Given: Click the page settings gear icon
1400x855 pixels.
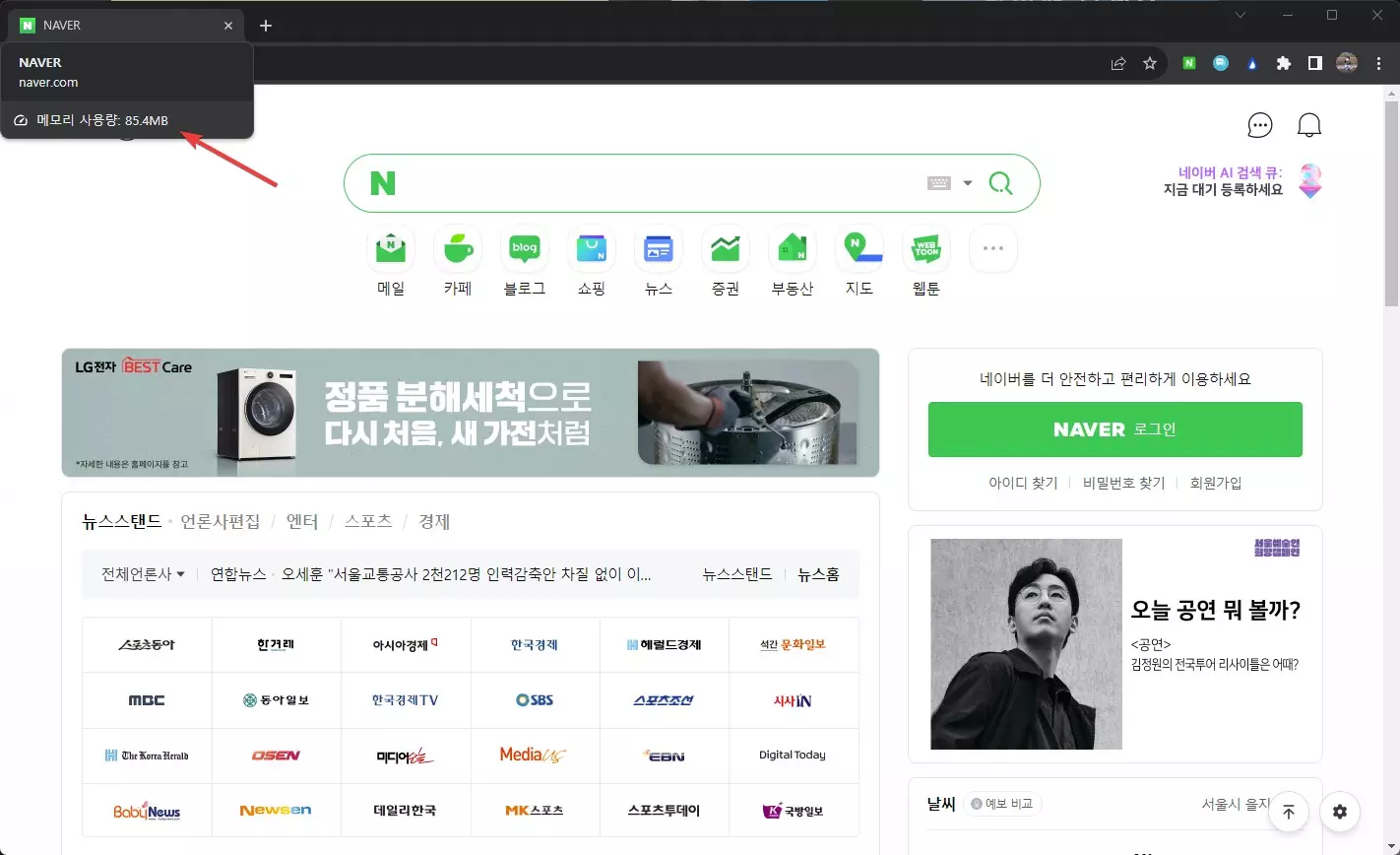Looking at the screenshot, I should 1340,812.
